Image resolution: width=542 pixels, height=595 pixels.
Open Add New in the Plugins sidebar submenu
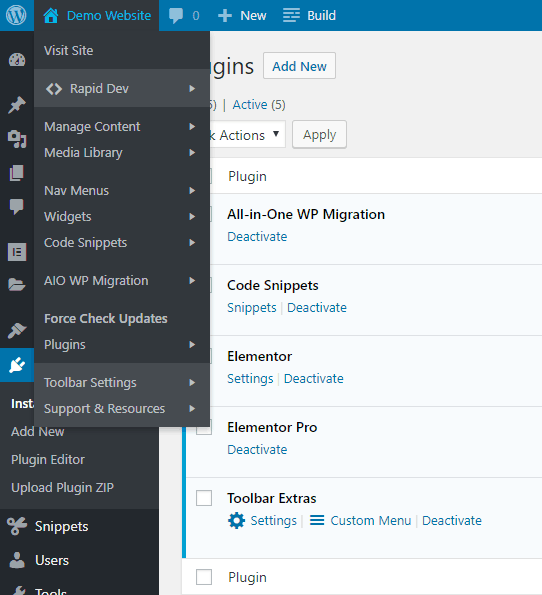click(x=38, y=431)
